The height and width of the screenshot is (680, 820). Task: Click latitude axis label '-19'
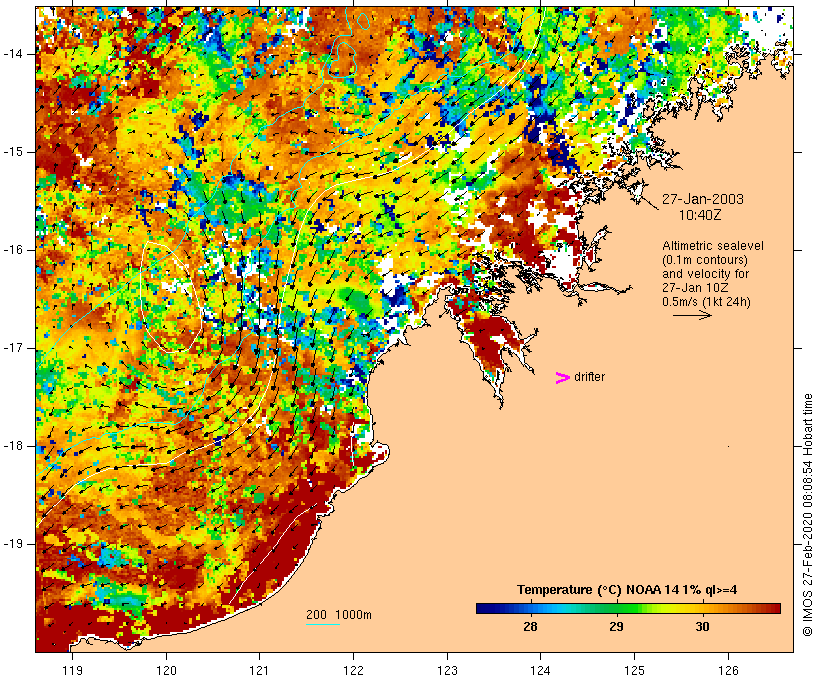[13, 544]
